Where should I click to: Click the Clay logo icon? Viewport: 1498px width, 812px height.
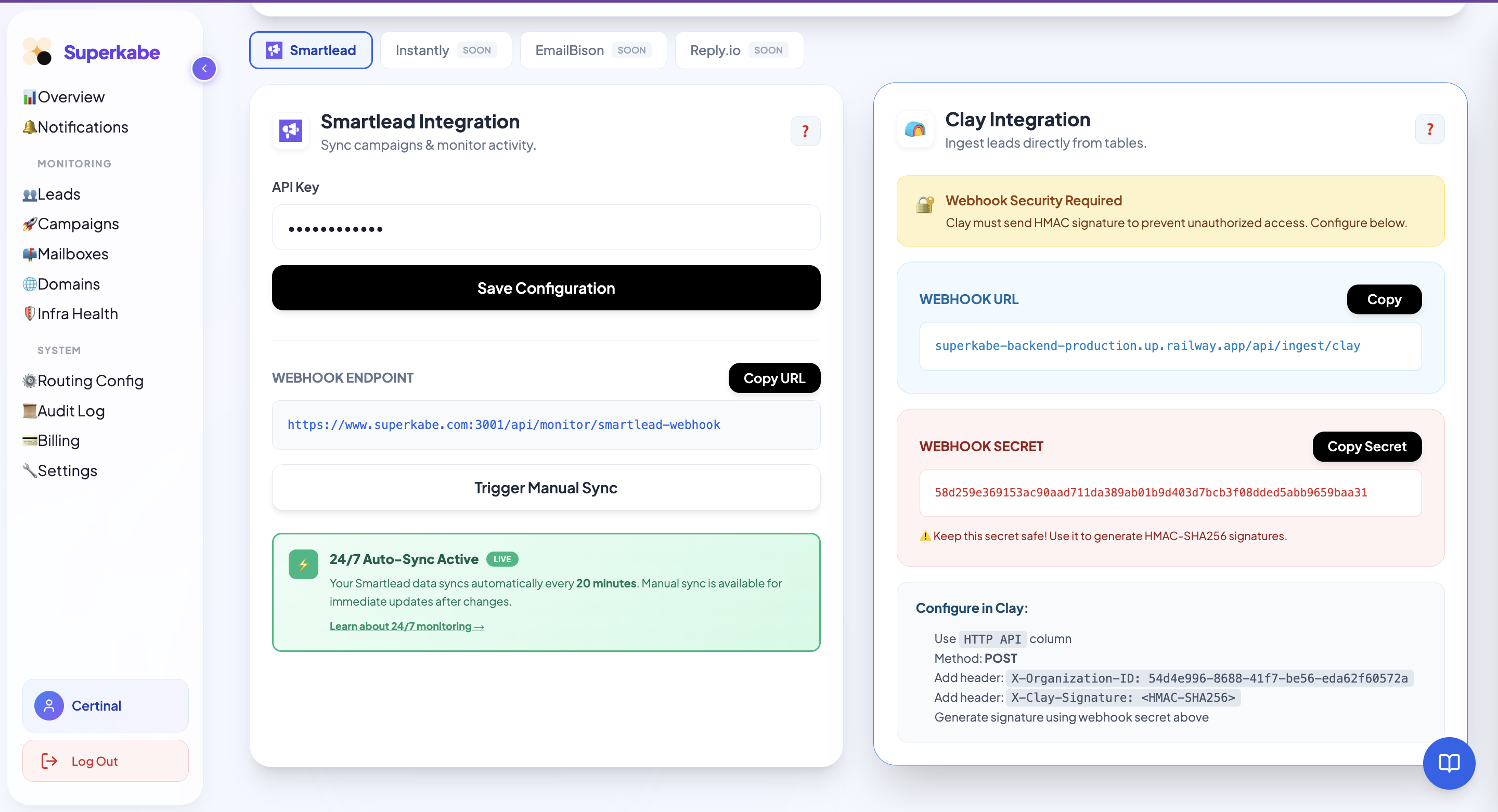(x=915, y=129)
